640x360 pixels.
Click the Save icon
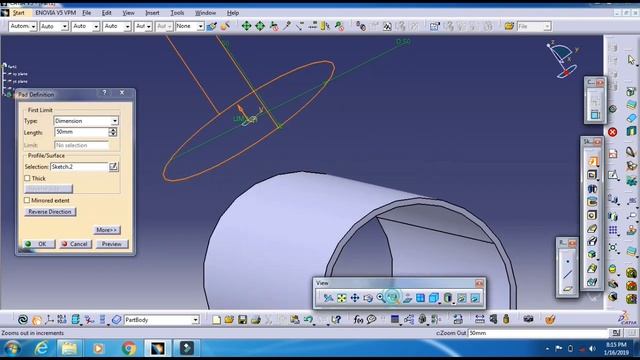point(242,320)
